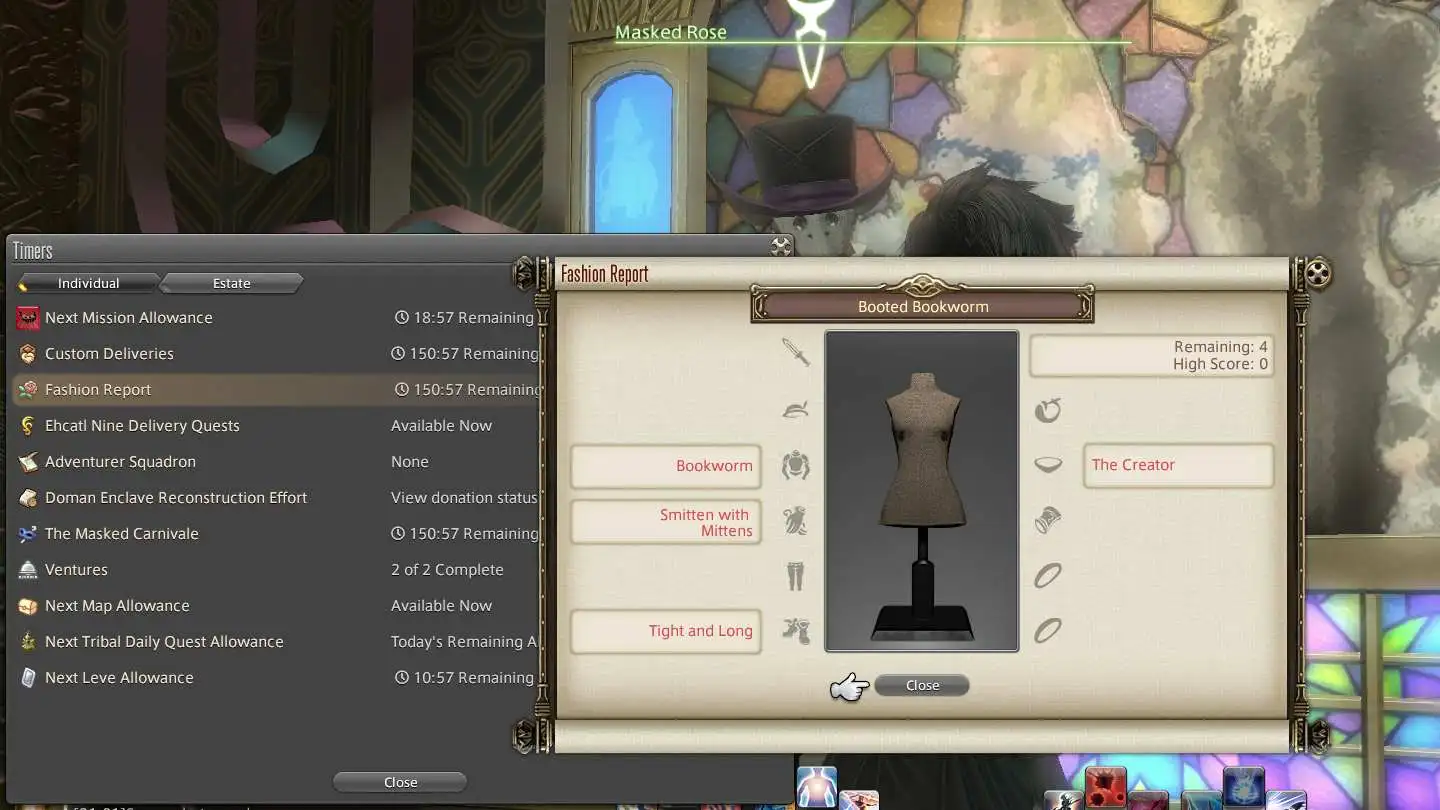Click the Ventures bell icon
This screenshot has height=810, width=1440.
(x=28, y=570)
